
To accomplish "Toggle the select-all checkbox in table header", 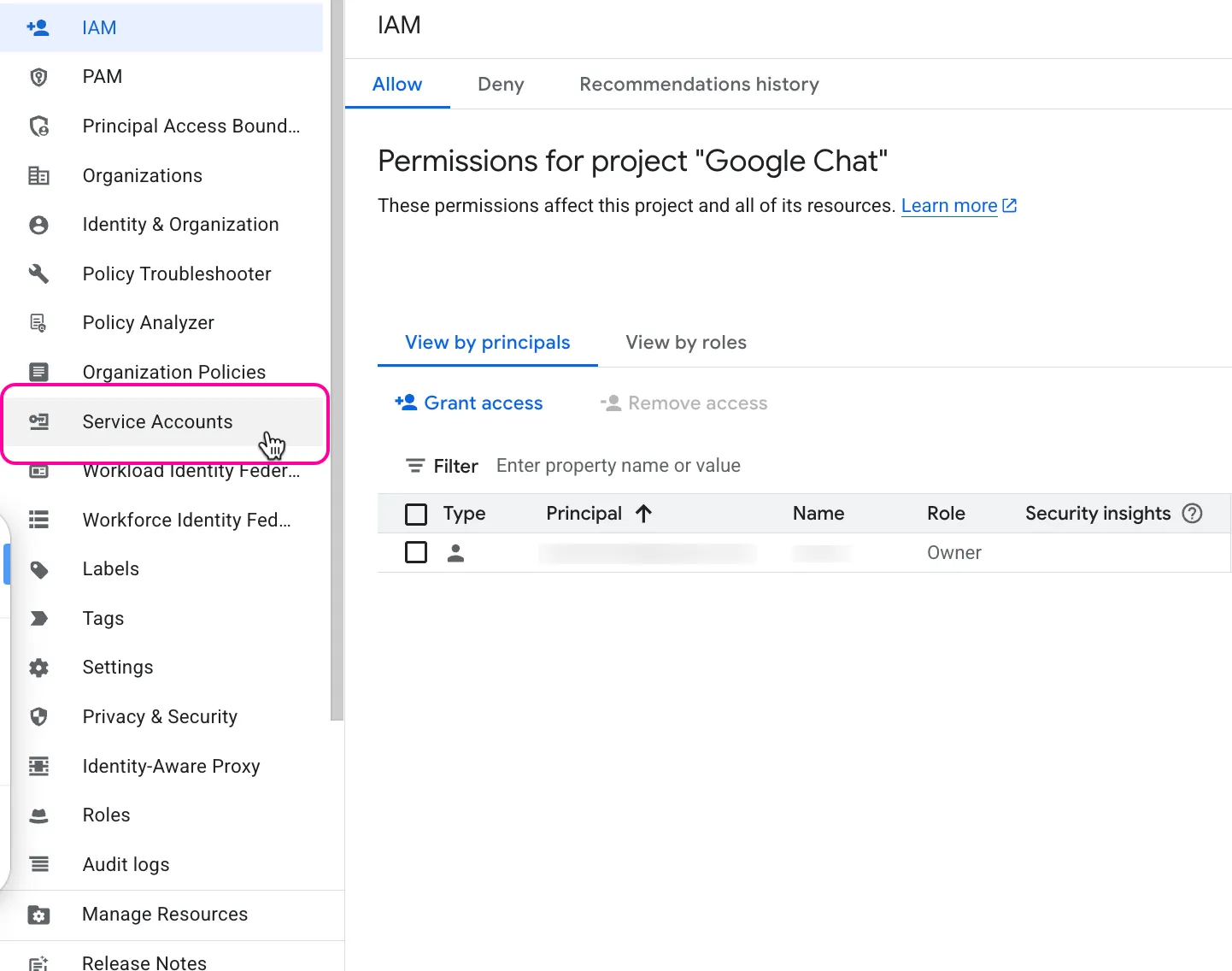I will (416, 514).
